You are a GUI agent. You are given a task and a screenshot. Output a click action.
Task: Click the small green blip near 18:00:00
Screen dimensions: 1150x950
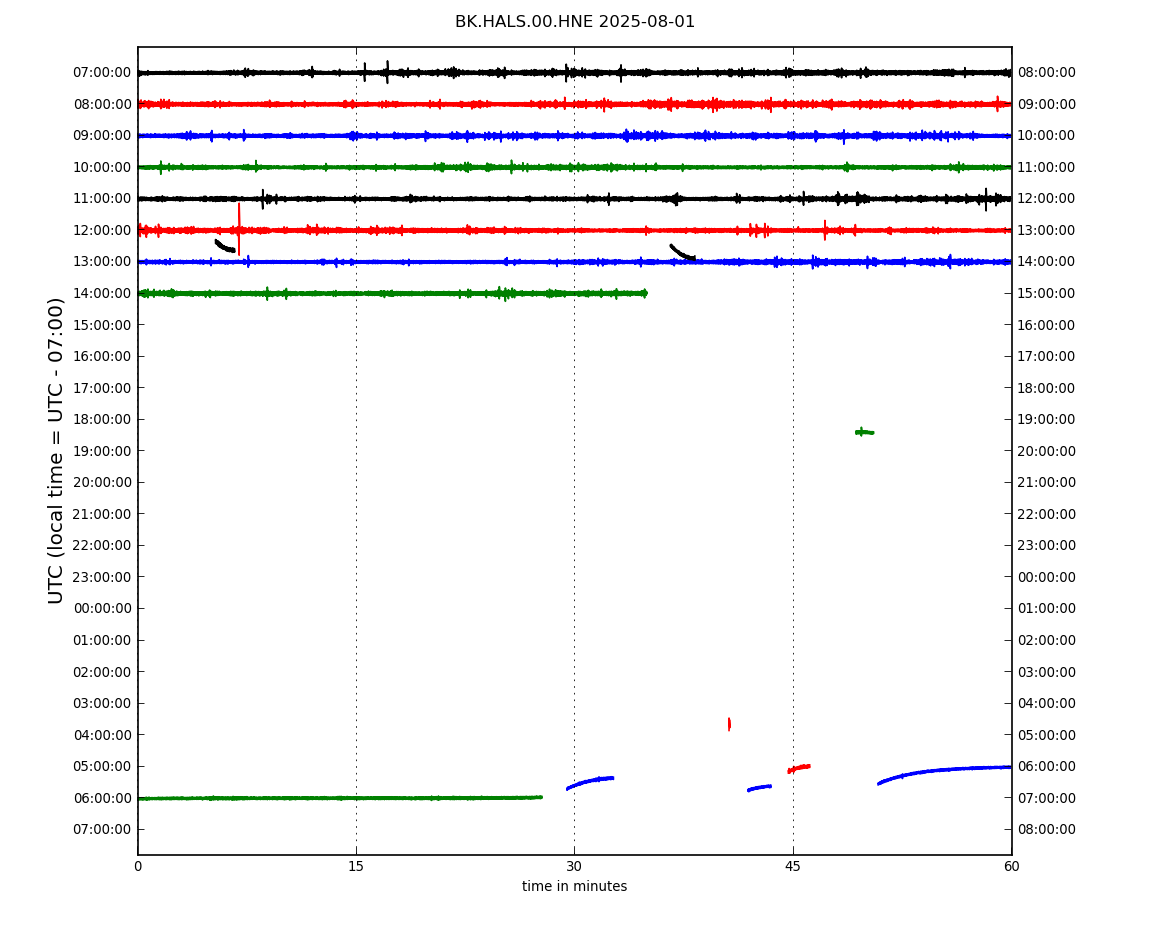pyautogui.click(x=864, y=432)
